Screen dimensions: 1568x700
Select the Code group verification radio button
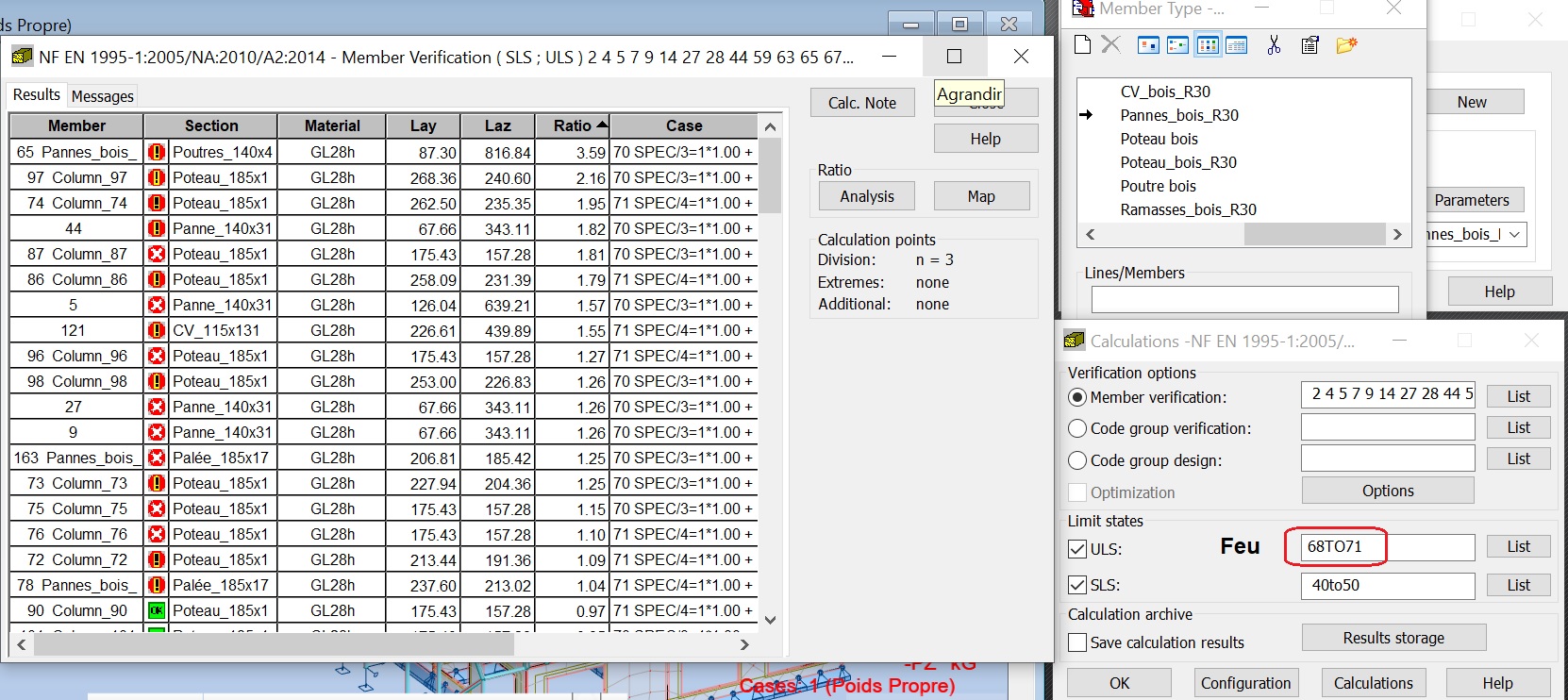click(1077, 428)
